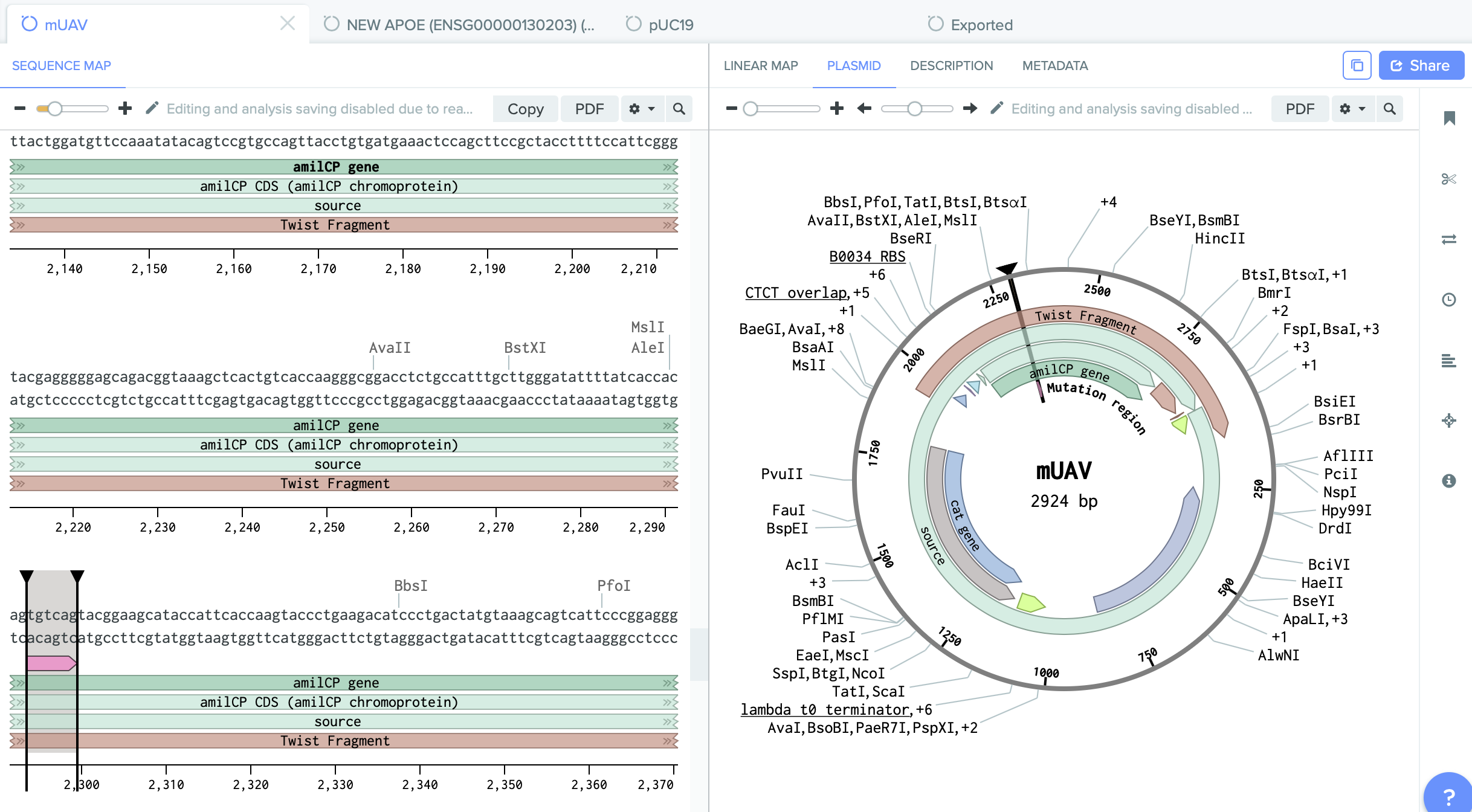Search the sequence map with magnifier icon

(679, 109)
